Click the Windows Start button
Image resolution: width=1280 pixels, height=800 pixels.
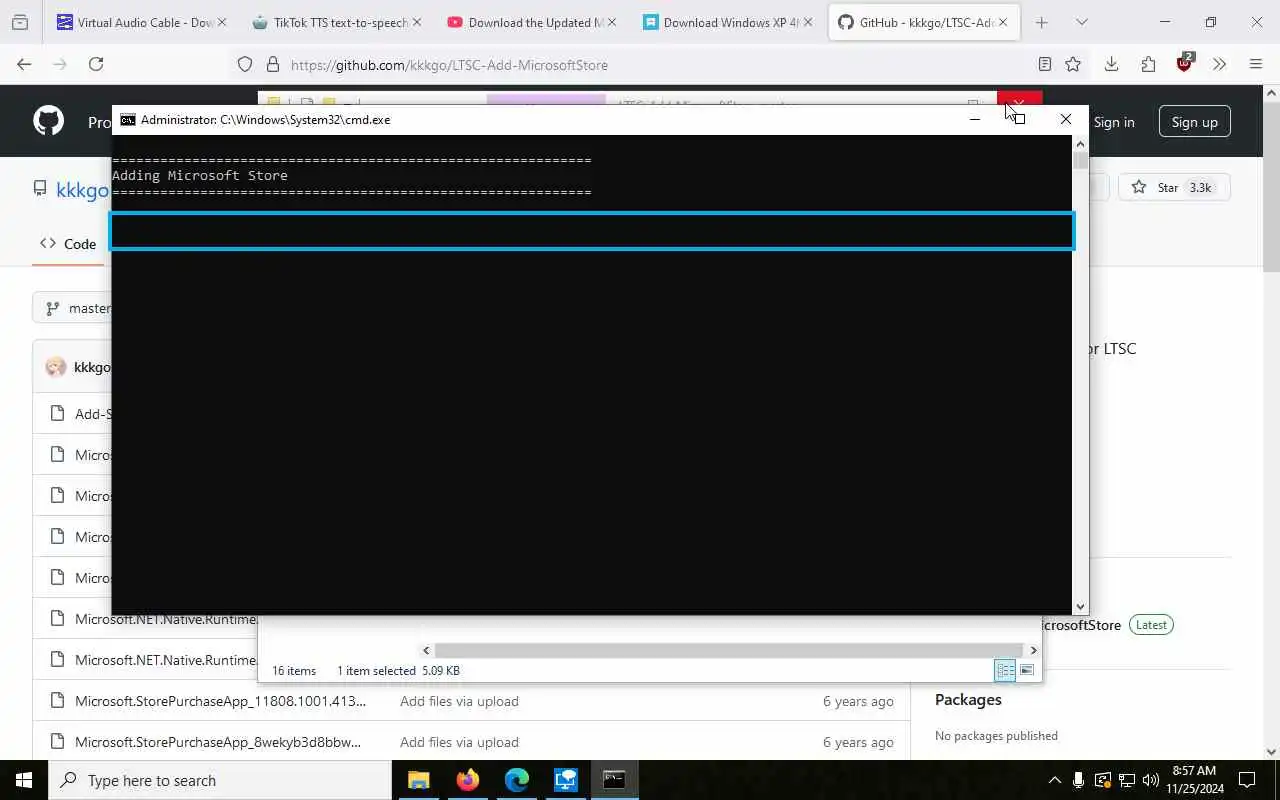click(24, 780)
